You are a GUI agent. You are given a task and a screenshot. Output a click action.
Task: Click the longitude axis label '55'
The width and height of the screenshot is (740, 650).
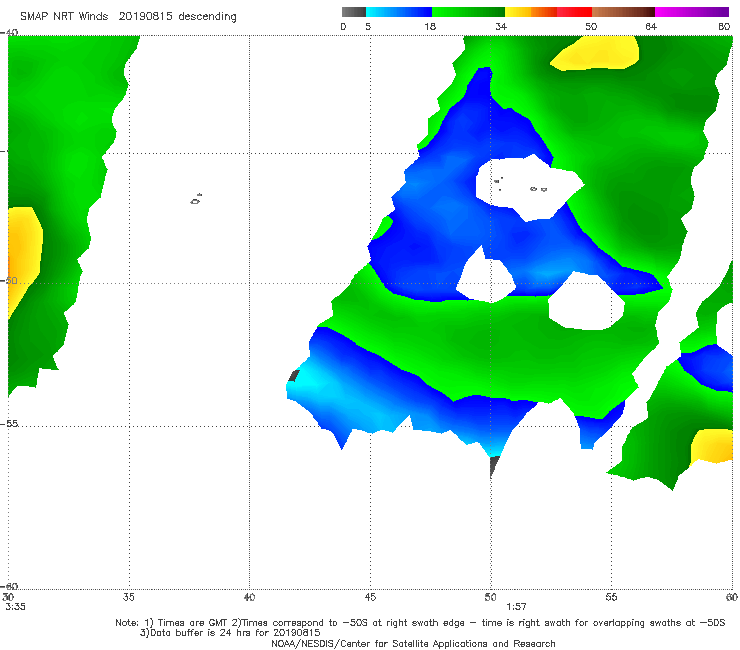coord(611,597)
